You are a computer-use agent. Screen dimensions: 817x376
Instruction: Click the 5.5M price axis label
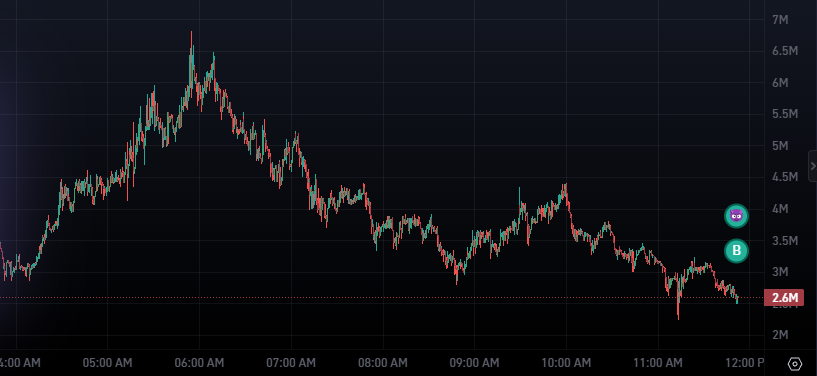click(785, 114)
